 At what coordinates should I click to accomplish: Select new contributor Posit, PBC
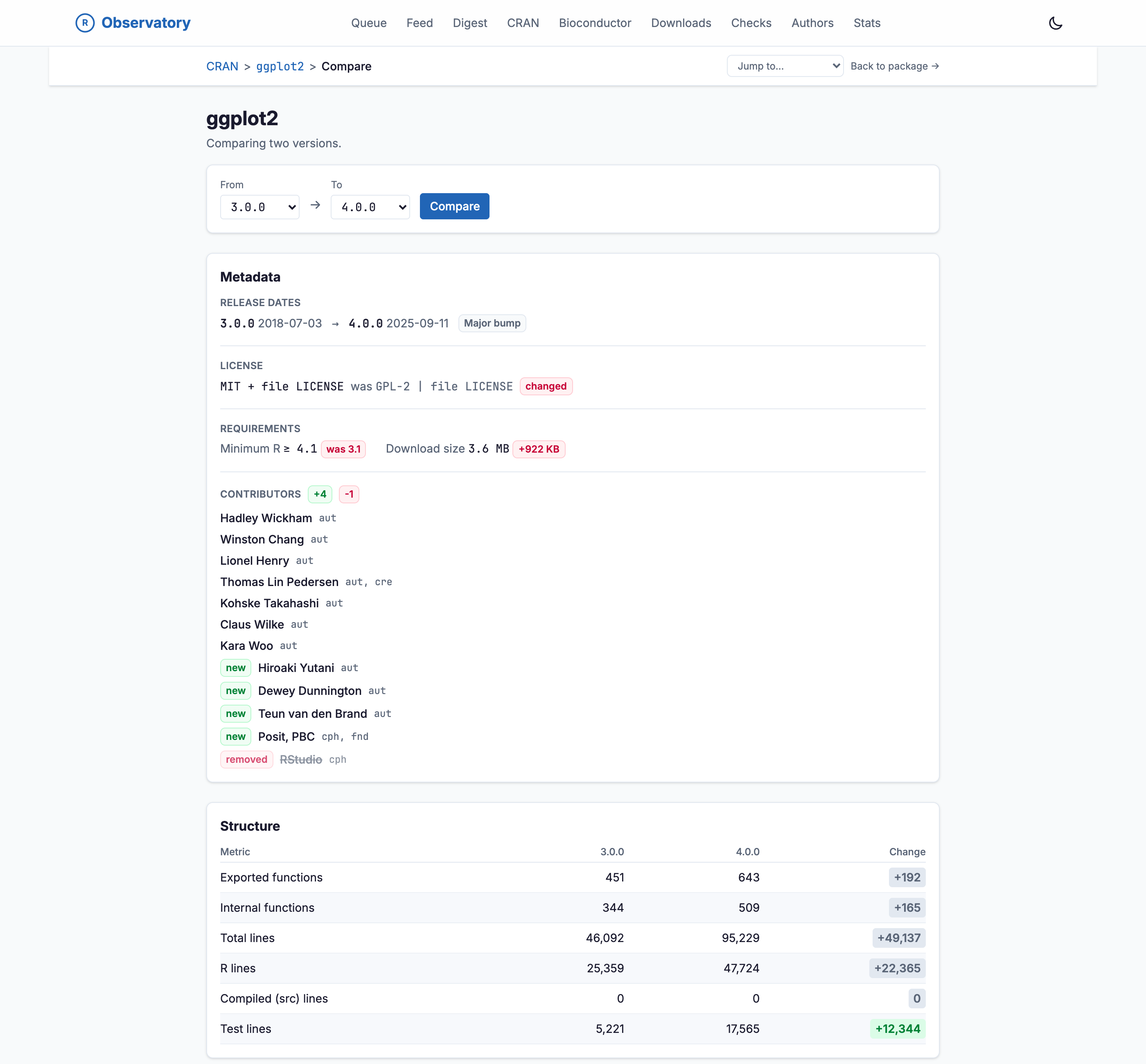286,737
